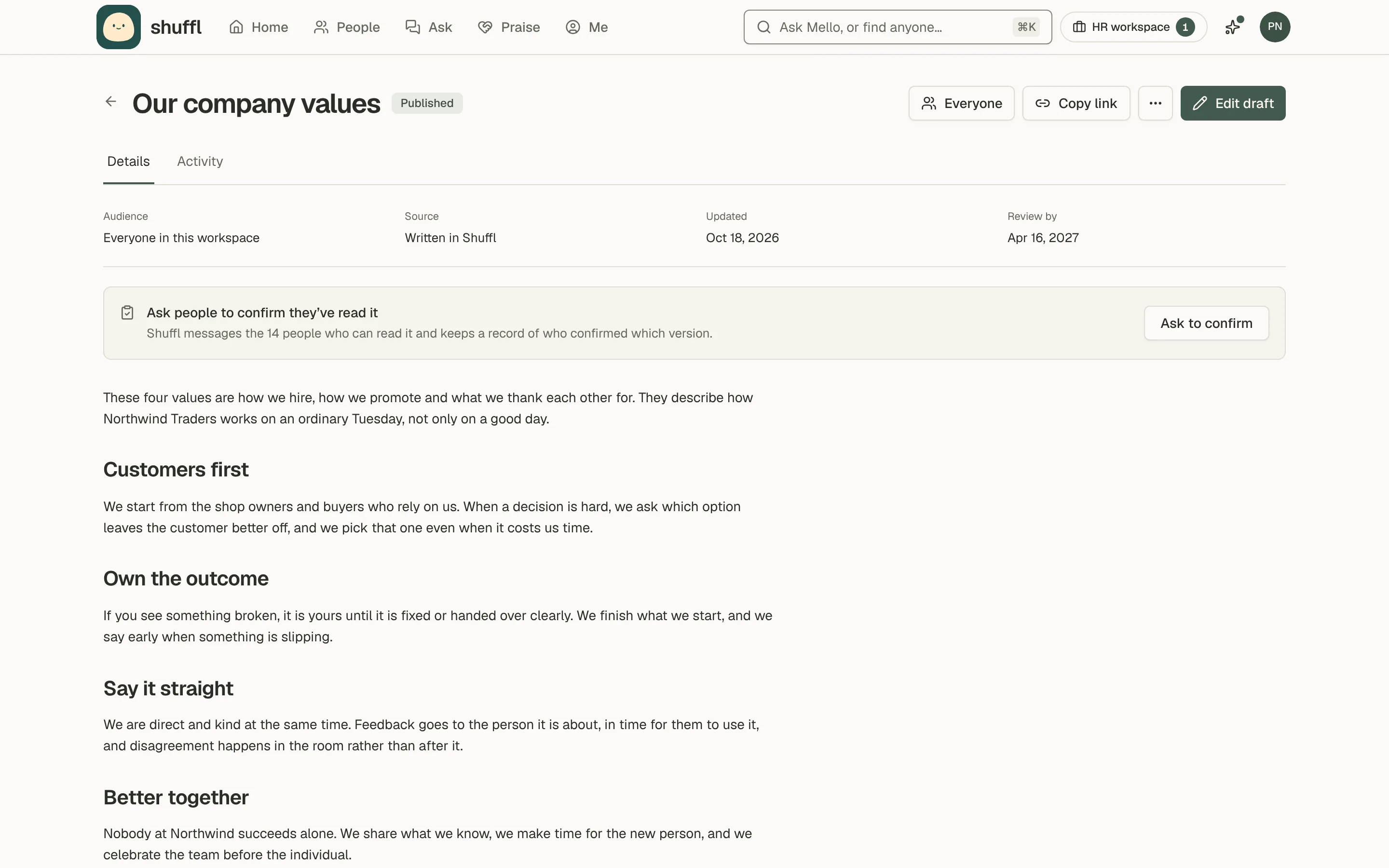1389x868 pixels.
Task: Copy link to this page
Action: pos(1076,103)
